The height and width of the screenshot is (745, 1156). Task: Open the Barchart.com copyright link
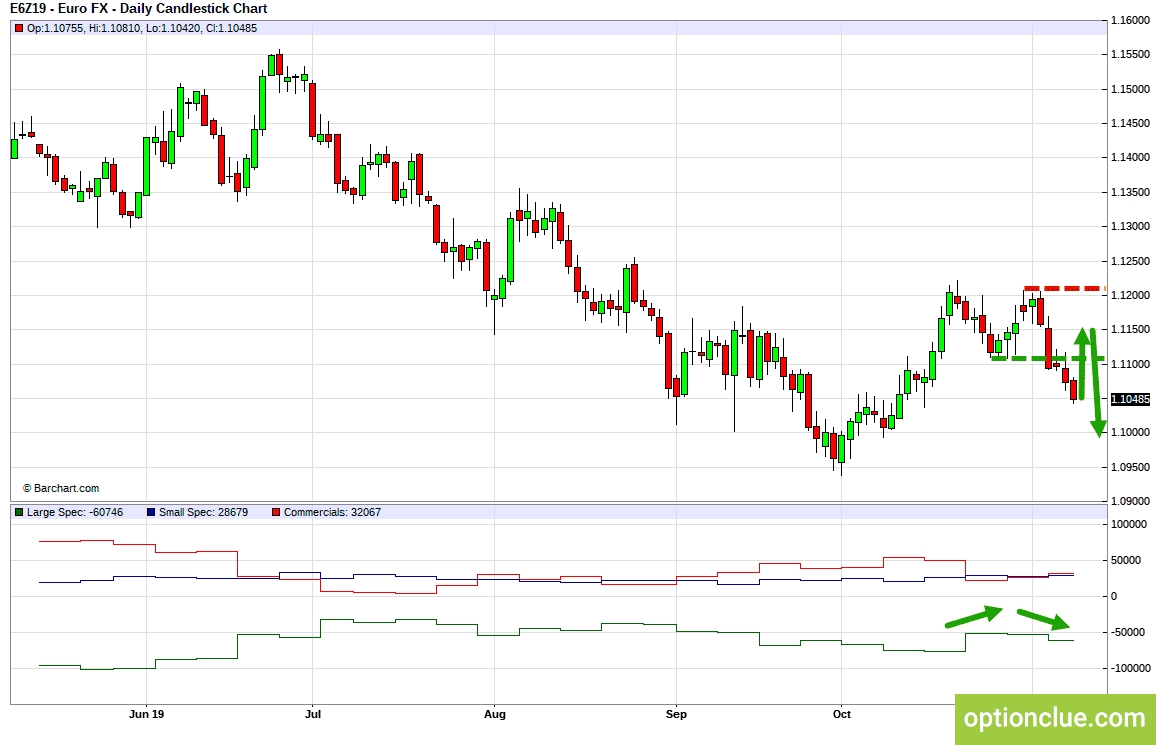pyautogui.click(x=62, y=488)
